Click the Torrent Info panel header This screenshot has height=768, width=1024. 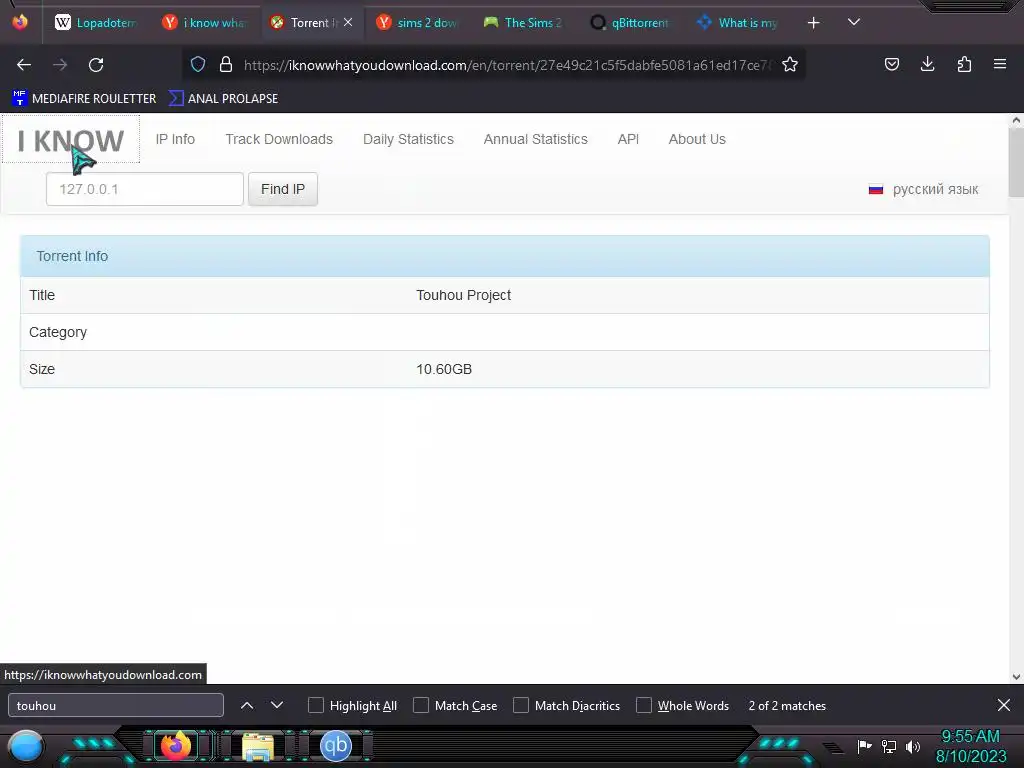505,256
